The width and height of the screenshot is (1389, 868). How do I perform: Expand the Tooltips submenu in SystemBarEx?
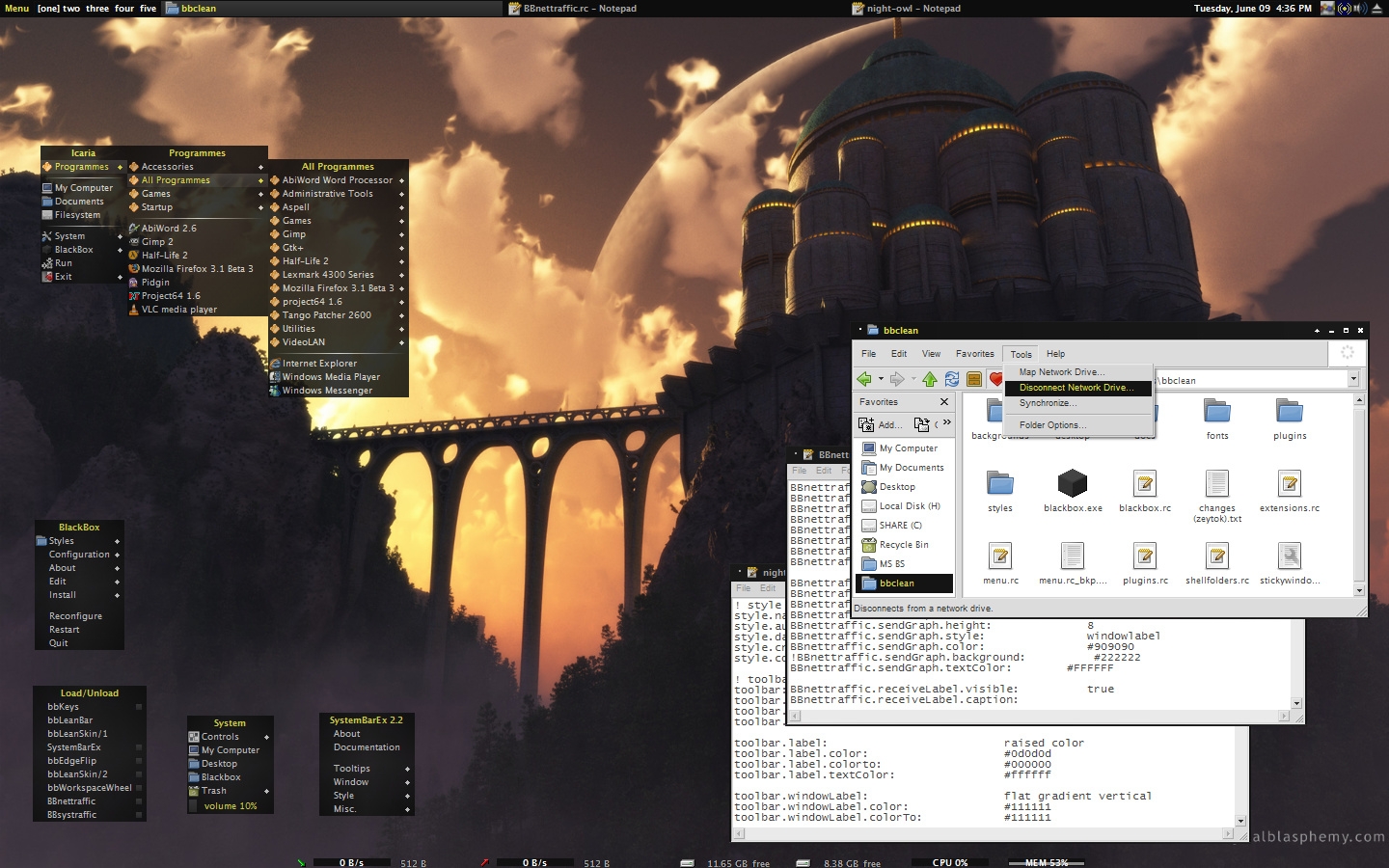[x=352, y=769]
